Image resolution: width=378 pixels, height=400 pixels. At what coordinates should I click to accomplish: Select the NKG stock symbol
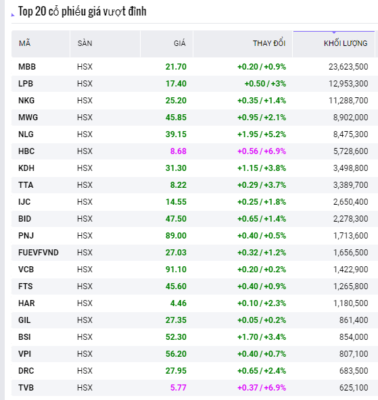pyautogui.click(x=26, y=101)
